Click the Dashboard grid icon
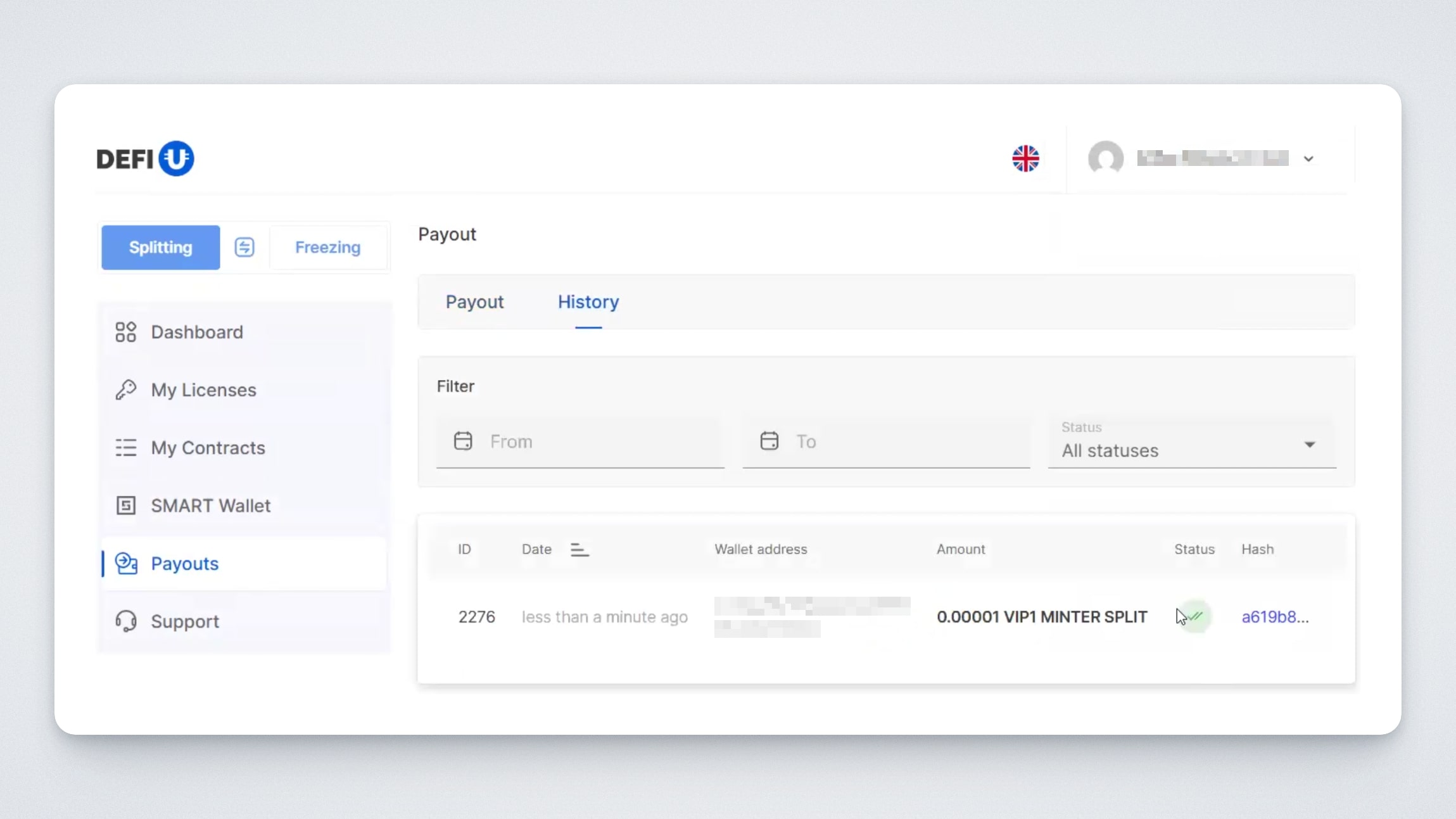Viewport: 1456px width, 819px height. click(125, 332)
